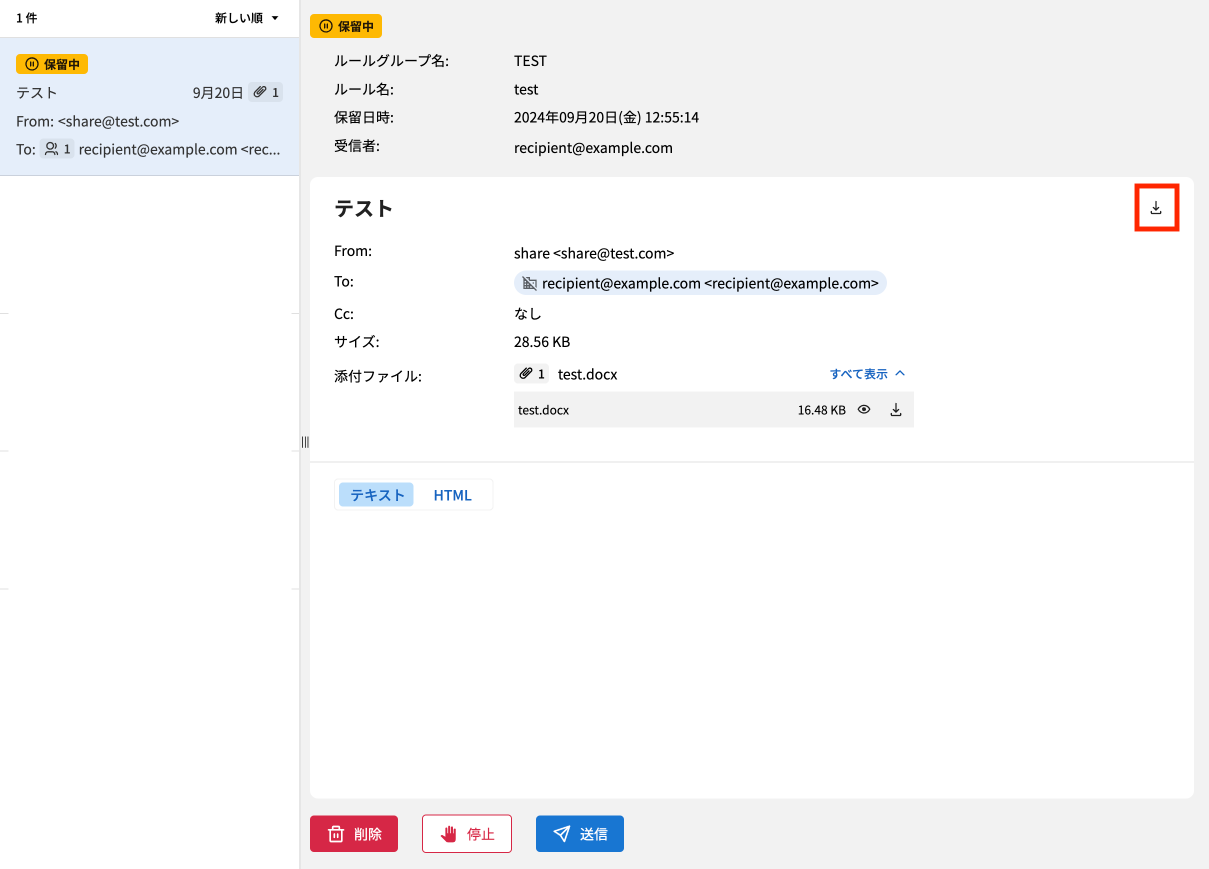The height and width of the screenshot is (869, 1209).
Task: Click the 受信者 recipient@example.com value
Action: coord(593,148)
